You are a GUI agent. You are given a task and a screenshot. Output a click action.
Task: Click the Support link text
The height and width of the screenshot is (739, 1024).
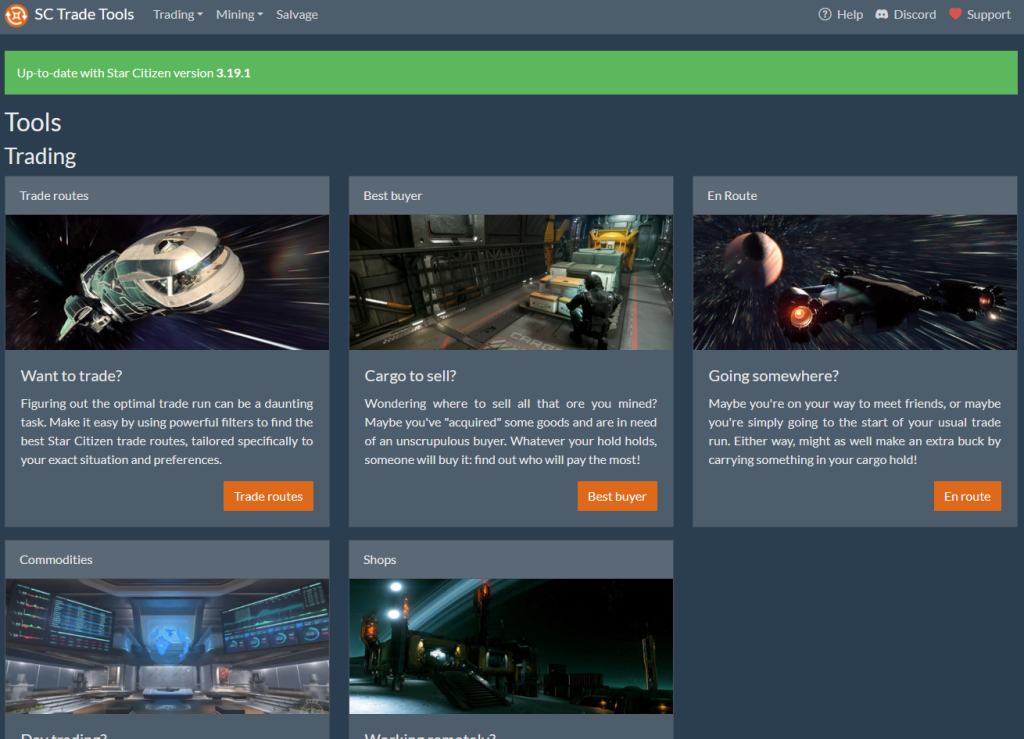click(988, 15)
